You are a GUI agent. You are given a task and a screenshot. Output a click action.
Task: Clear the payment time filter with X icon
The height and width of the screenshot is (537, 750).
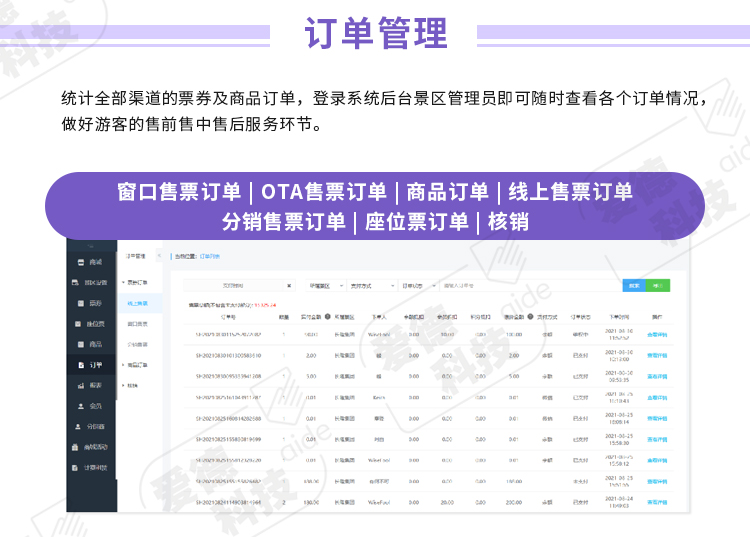289,285
